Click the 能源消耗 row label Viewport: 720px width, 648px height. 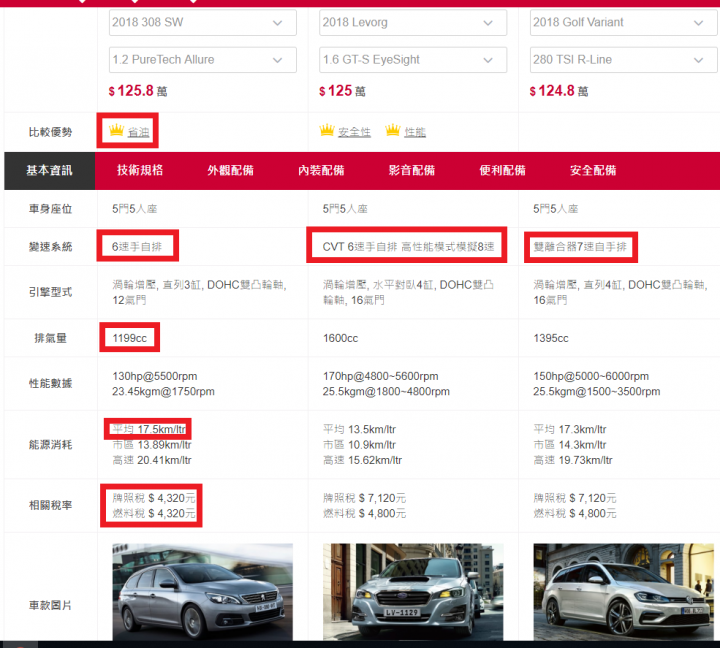50,445
